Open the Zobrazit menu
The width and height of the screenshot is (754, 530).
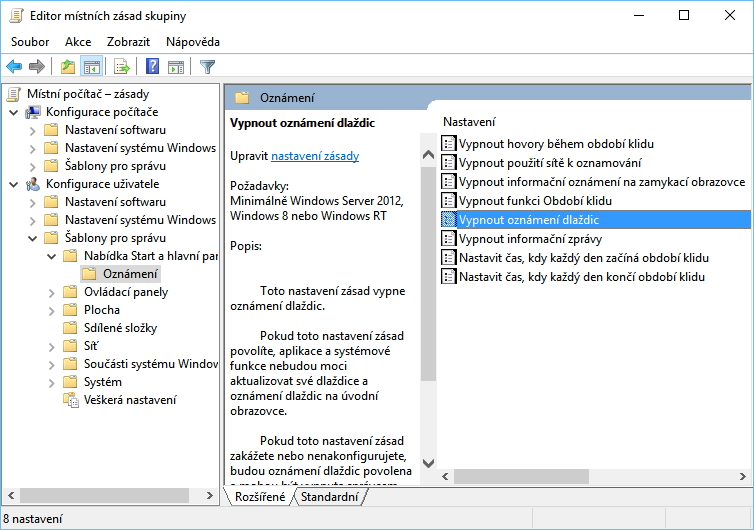[128, 42]
